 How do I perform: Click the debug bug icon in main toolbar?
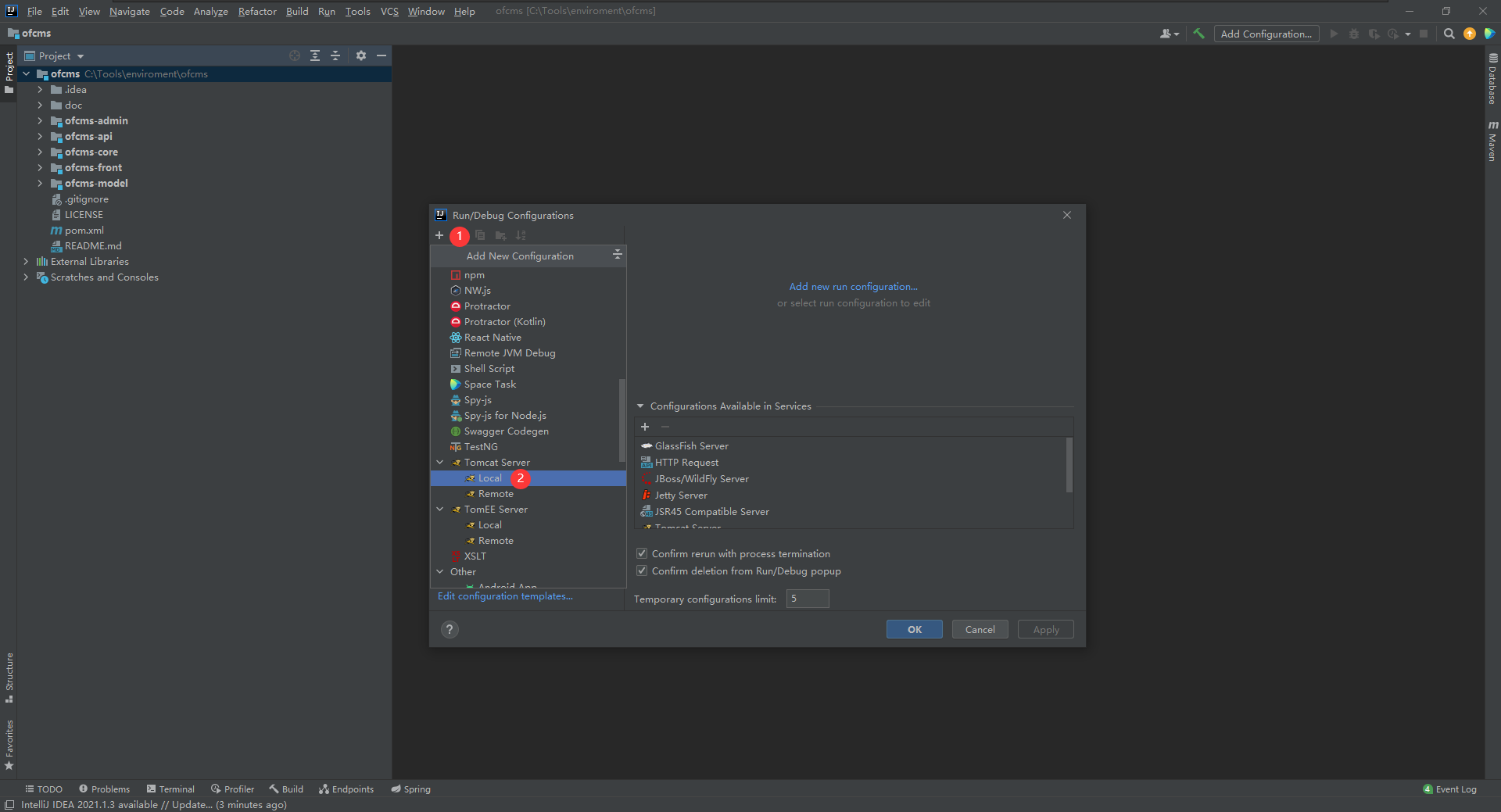(x=1354, y=34)
